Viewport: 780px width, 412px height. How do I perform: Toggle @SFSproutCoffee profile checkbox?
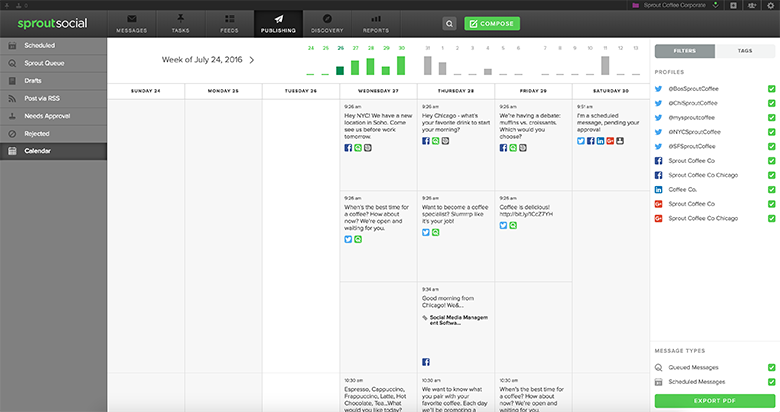click(x=772, y=146)
